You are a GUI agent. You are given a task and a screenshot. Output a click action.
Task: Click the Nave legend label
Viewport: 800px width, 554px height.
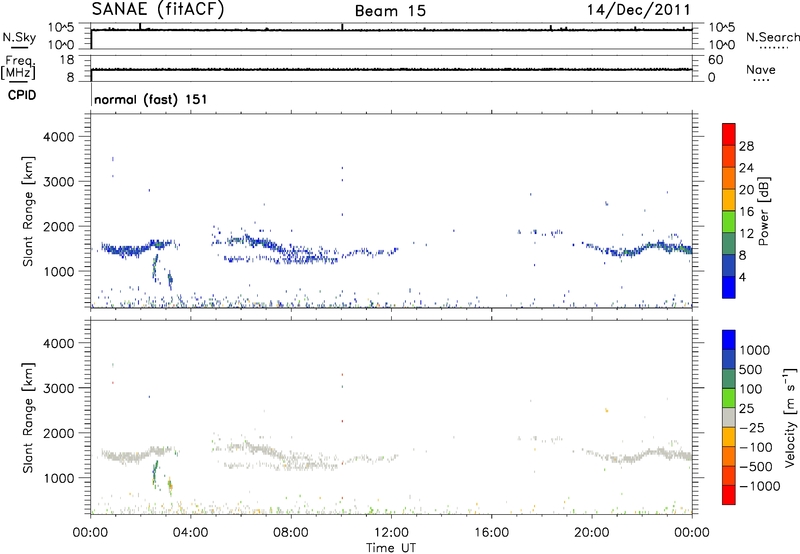[x=760, y=69]
